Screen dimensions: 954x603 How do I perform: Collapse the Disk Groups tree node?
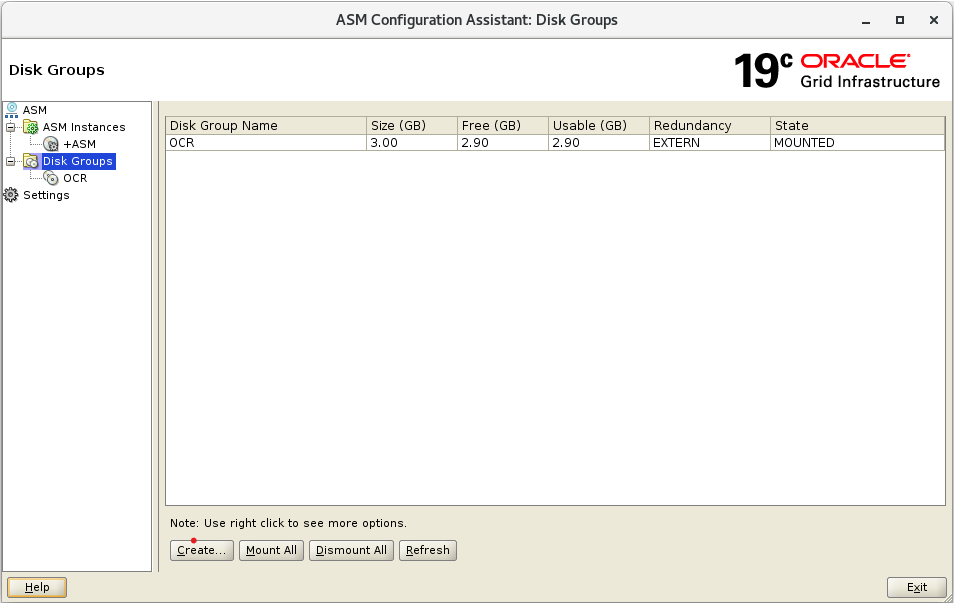10,161
